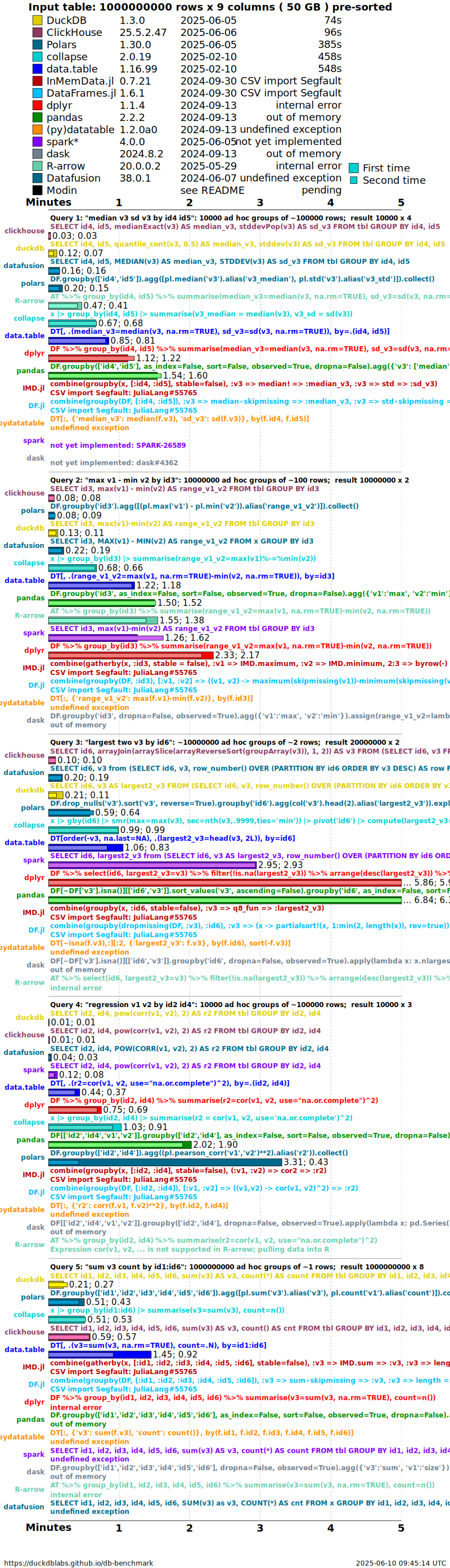
Task: Click the 'Query 1: median v3 sd v3' heading
Action: tap(230, 218)
